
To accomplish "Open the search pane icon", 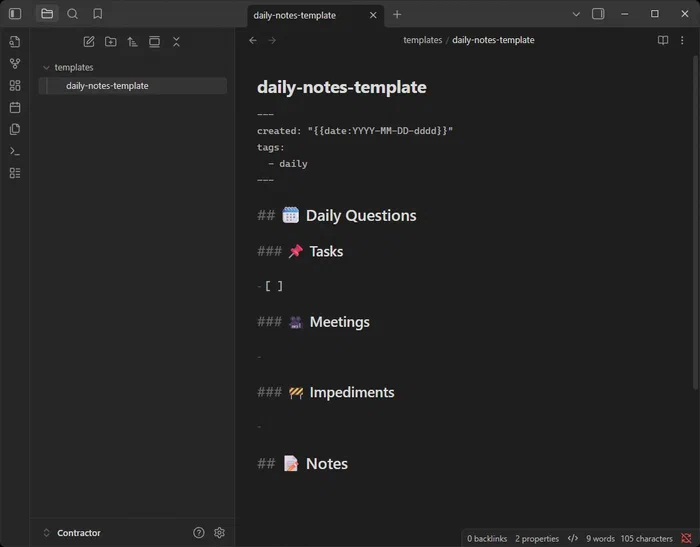I will [x=72, y=14].
